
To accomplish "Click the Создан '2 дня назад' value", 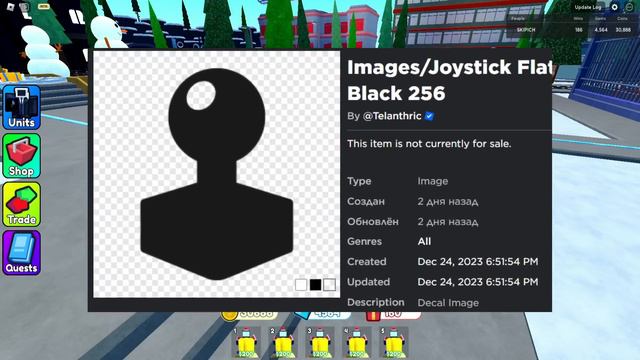I will pyautogui.click(x=447, y=201).
